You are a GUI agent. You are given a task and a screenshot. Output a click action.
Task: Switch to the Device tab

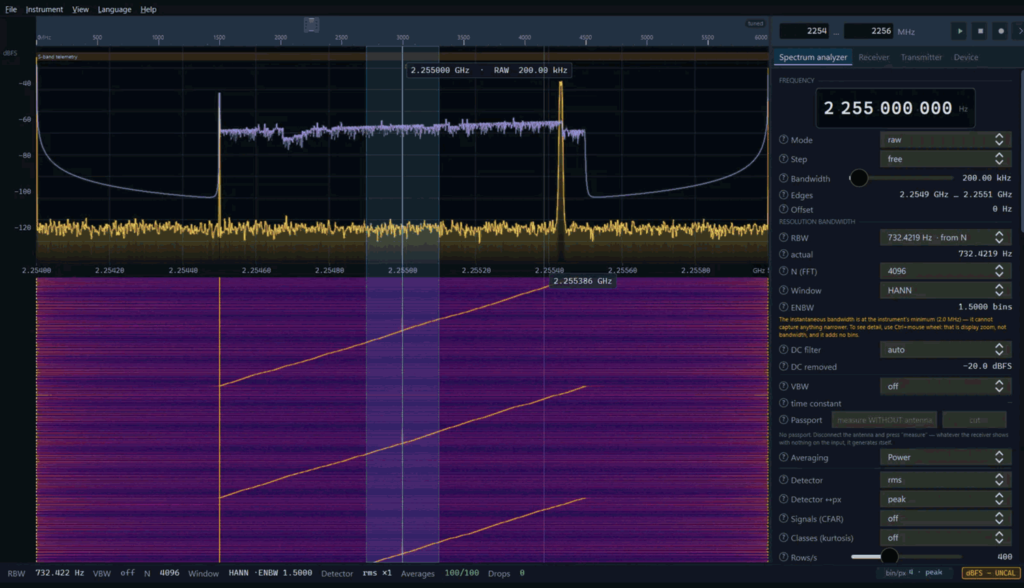point(966,57)
